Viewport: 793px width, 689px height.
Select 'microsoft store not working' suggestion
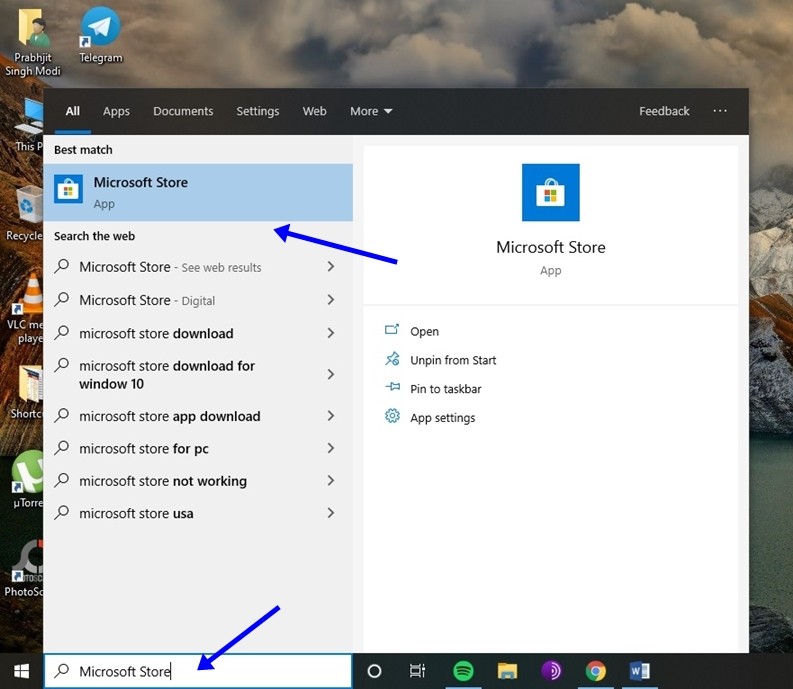point(198,481)
